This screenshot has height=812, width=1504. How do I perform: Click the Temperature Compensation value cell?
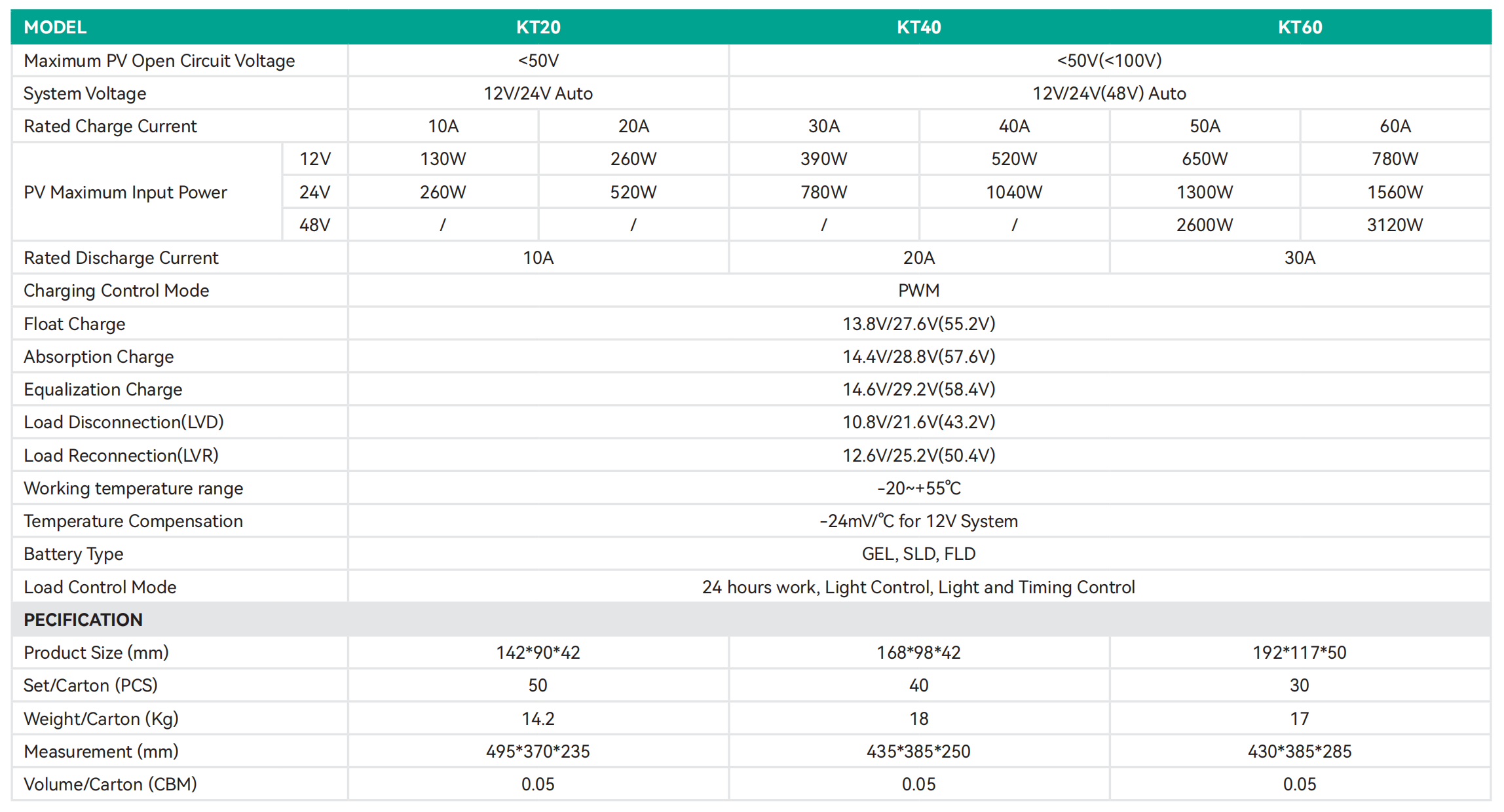point(918,521)
